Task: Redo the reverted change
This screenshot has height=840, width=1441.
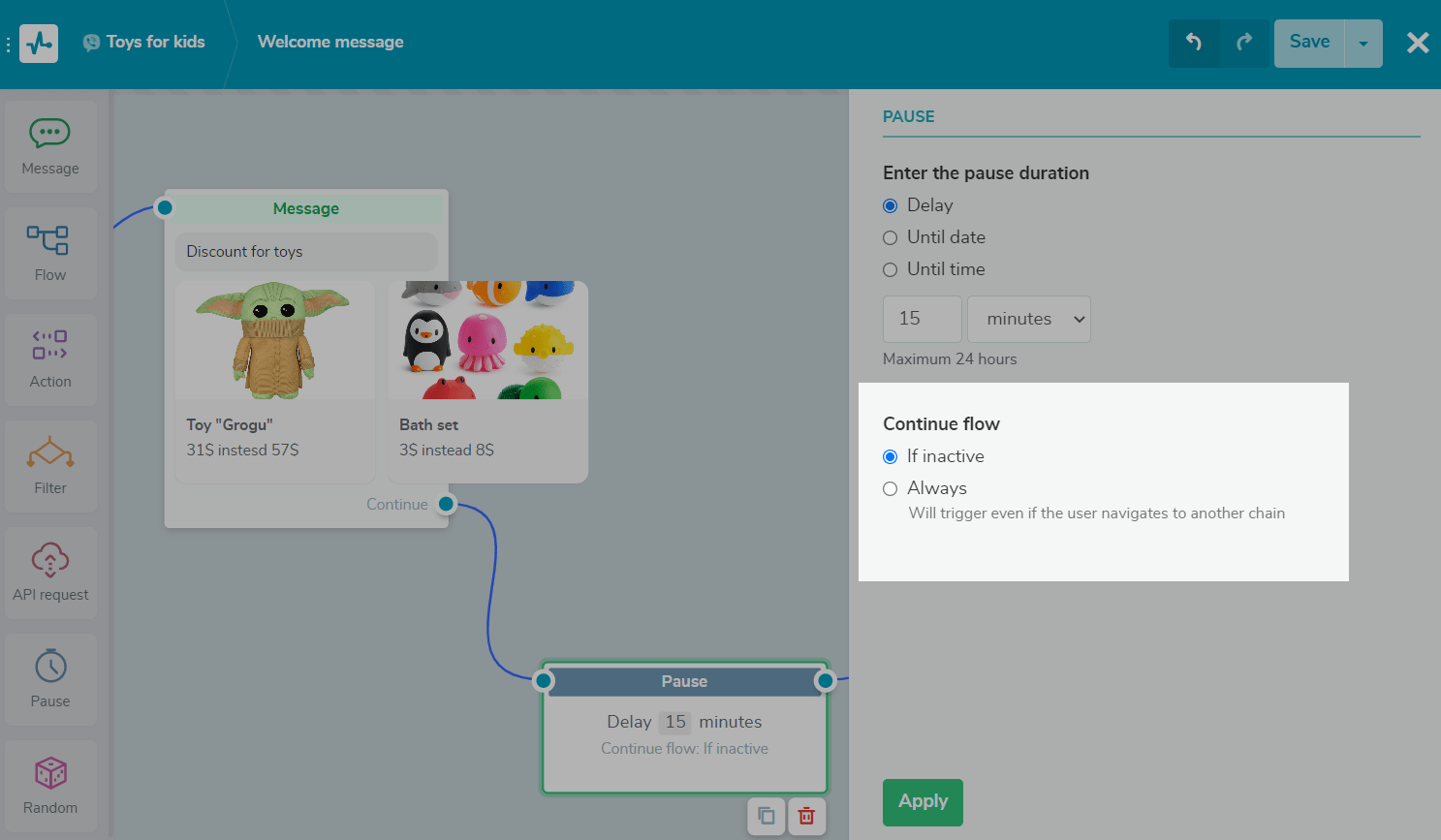Action: coord(1244,43)
